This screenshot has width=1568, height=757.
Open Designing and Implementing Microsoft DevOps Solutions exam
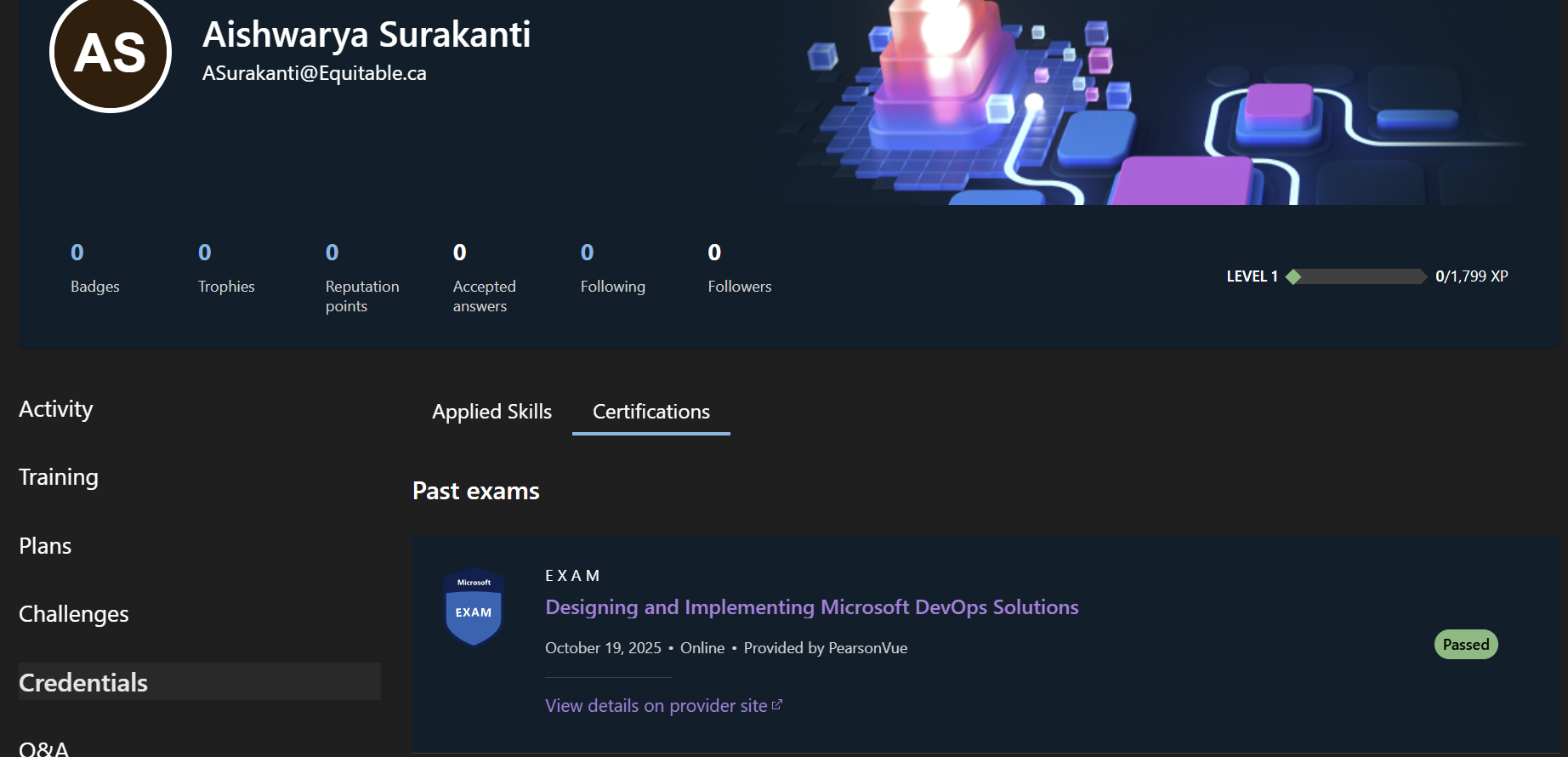tap(812, 607)
